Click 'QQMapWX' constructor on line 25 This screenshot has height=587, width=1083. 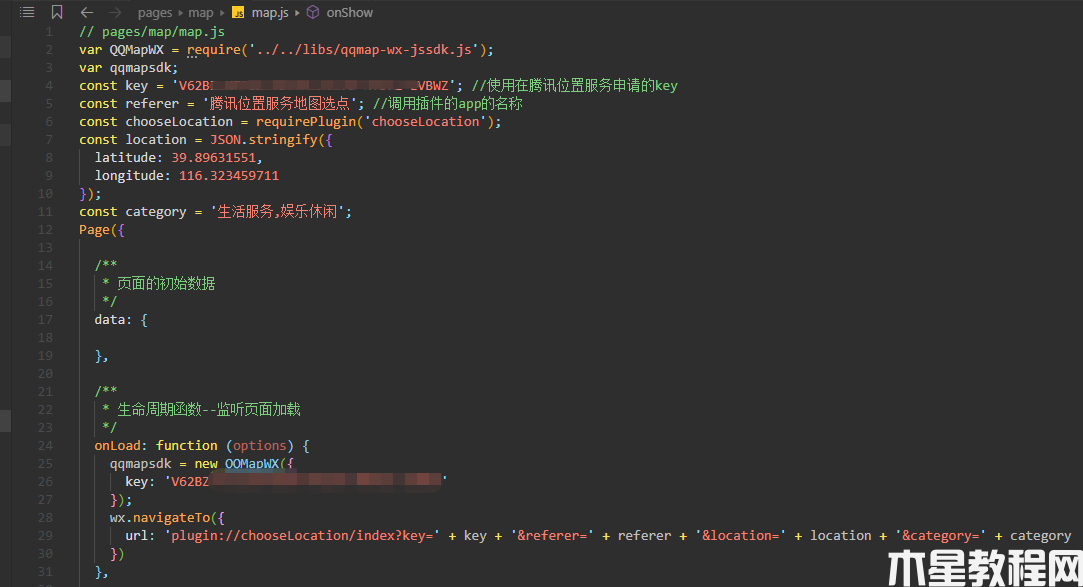pyautogui.click(x=251, y=463)
